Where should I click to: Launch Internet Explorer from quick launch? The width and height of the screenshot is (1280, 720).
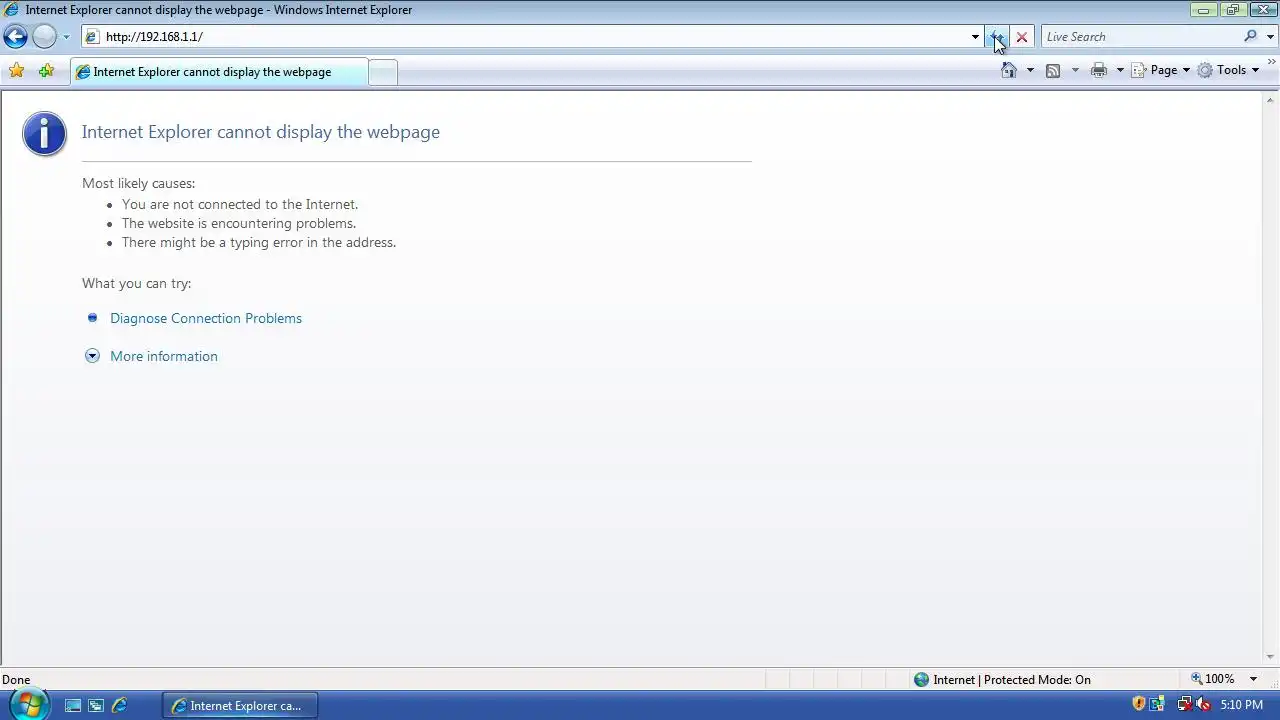pos(119,705)
